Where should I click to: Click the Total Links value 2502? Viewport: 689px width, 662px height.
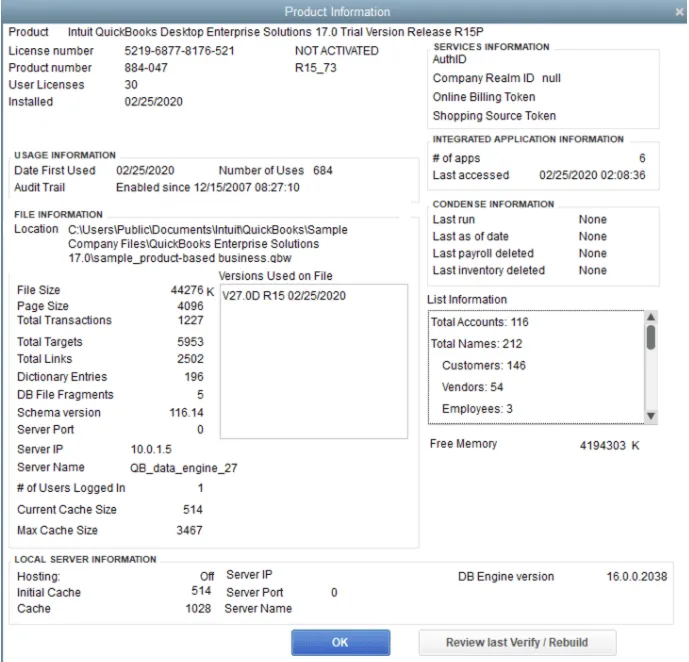pos(190,359)
